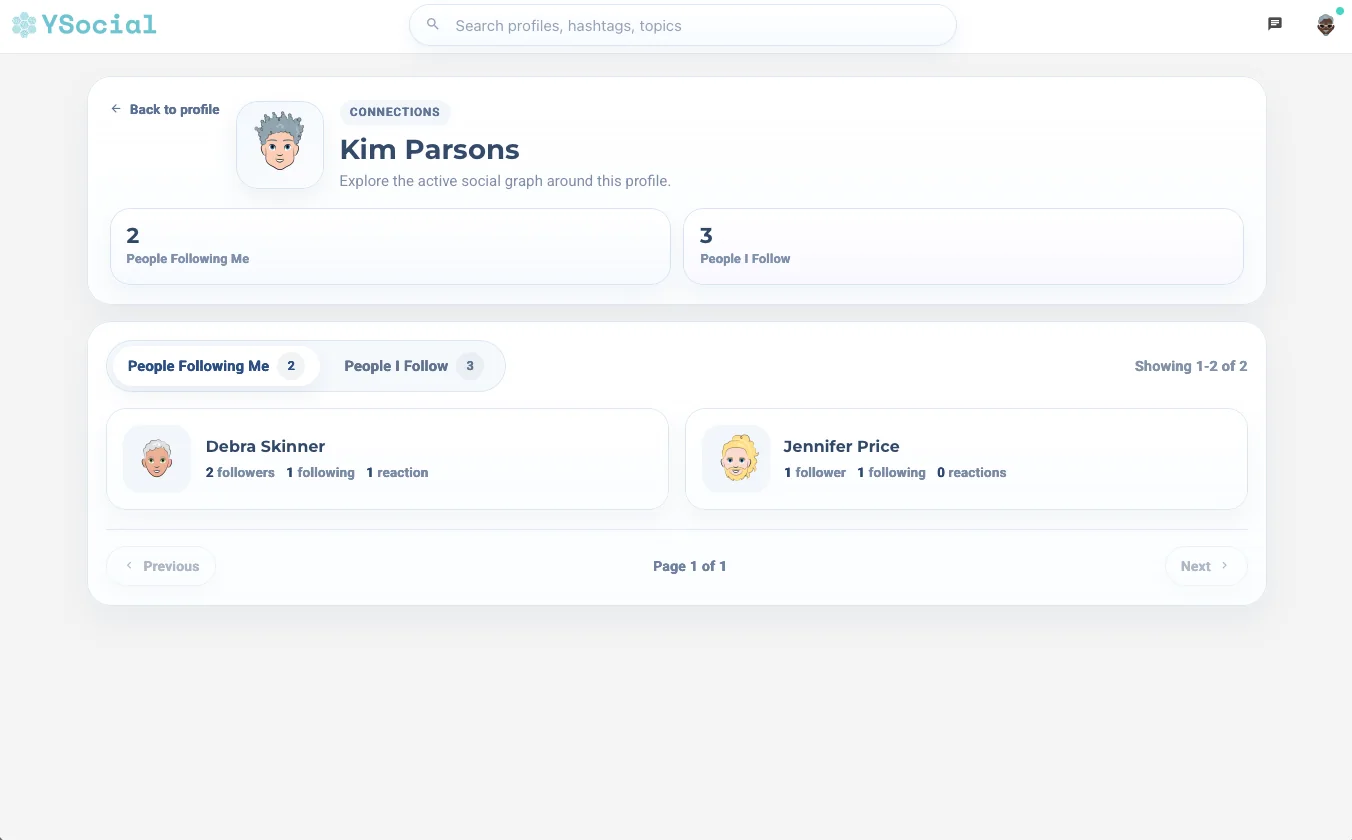Click Jennifer Price's 1 following text
This screenshot has height=840, width=1352.
tap(892, 472)
